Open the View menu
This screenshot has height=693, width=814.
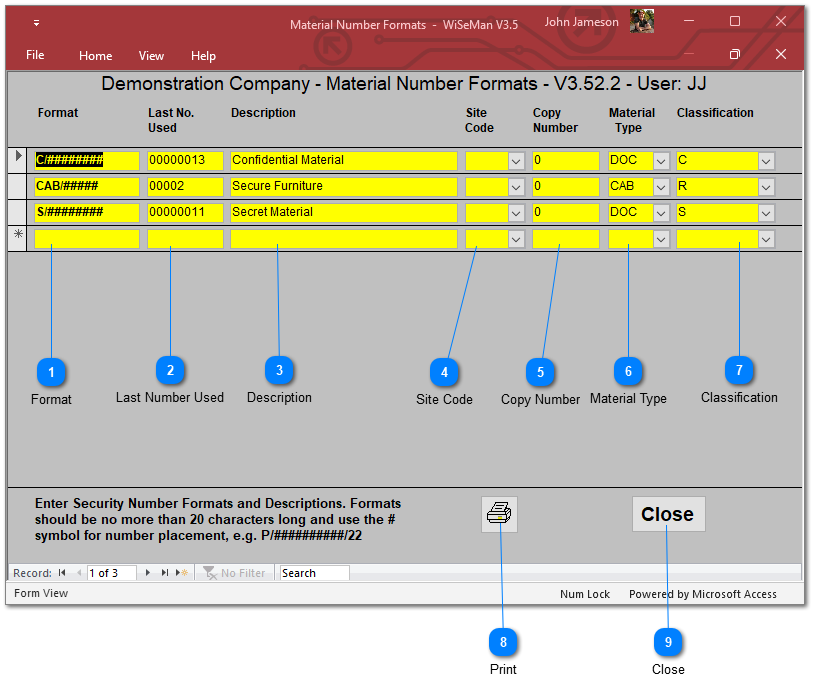coord(151,56)
